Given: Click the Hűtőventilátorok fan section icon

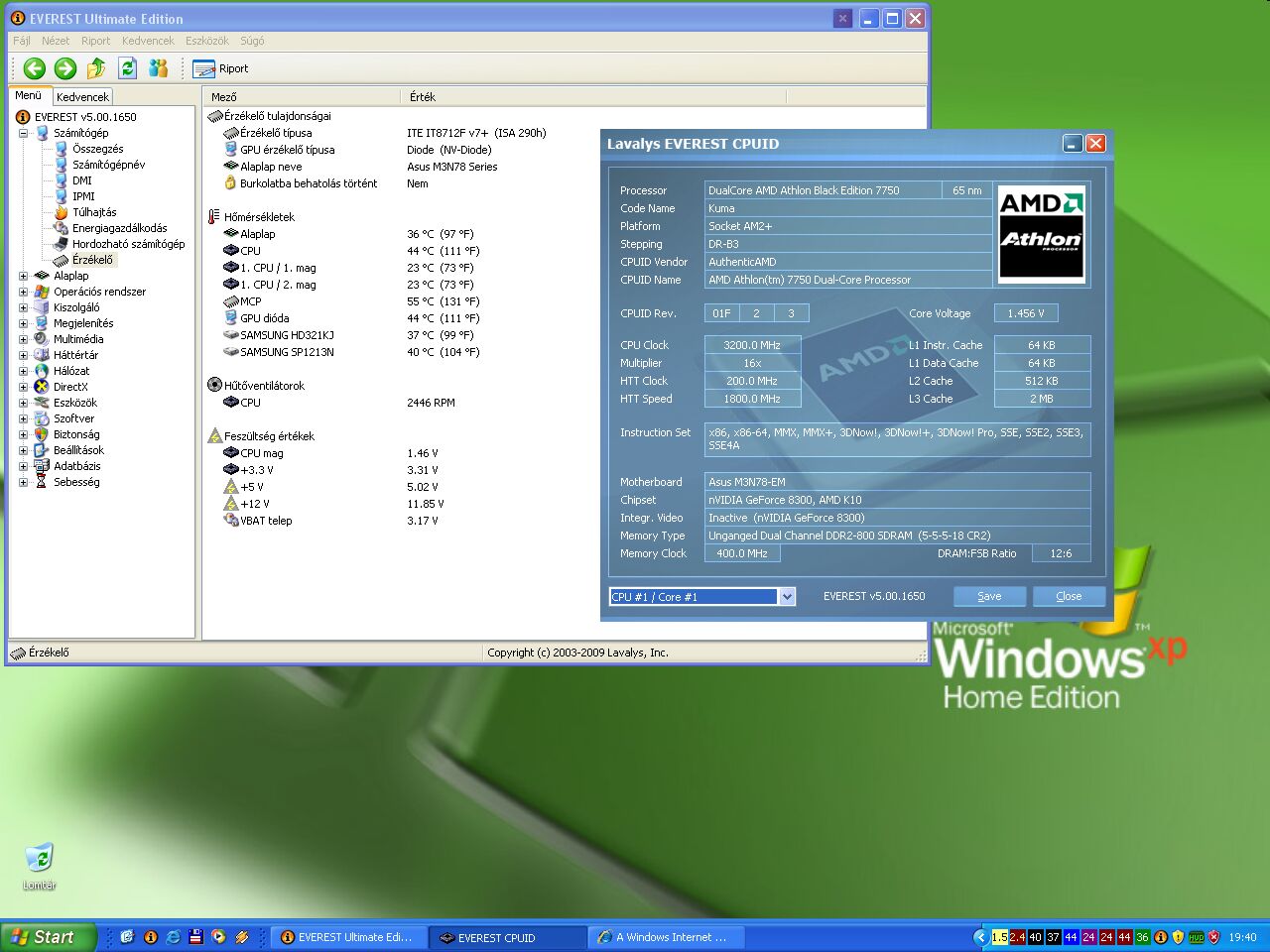Looking at the screenshot, I should pyautogui.click(x=214, y=386).
